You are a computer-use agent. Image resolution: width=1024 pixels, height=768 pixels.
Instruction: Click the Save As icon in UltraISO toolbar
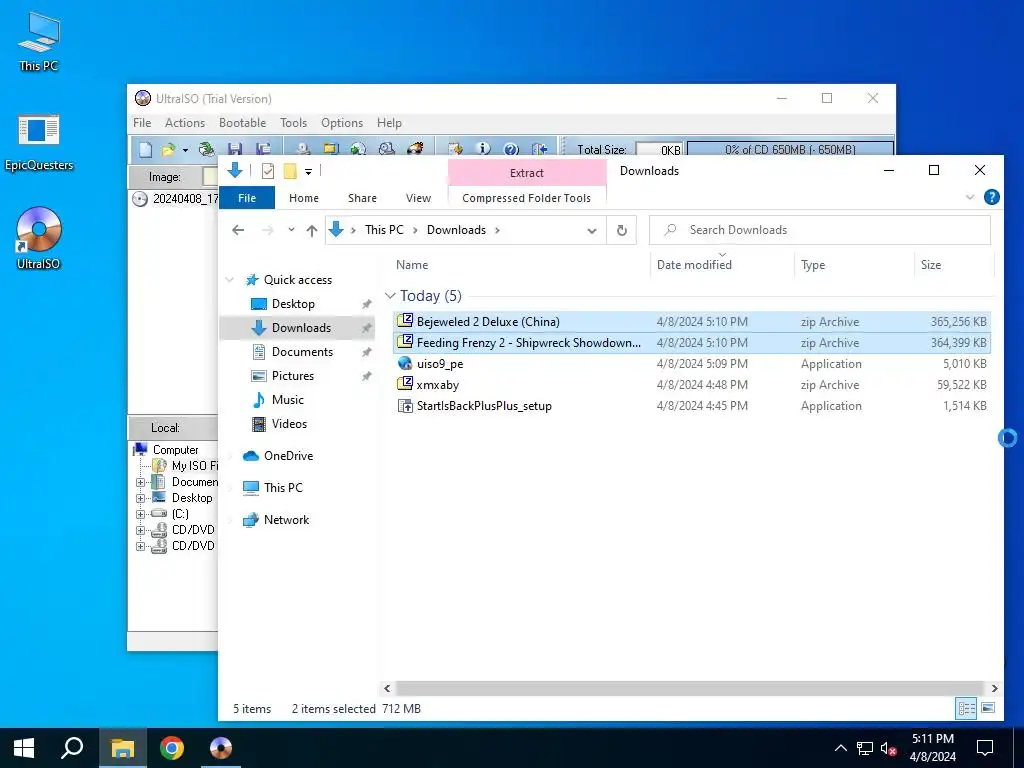[x=263, y=150]
